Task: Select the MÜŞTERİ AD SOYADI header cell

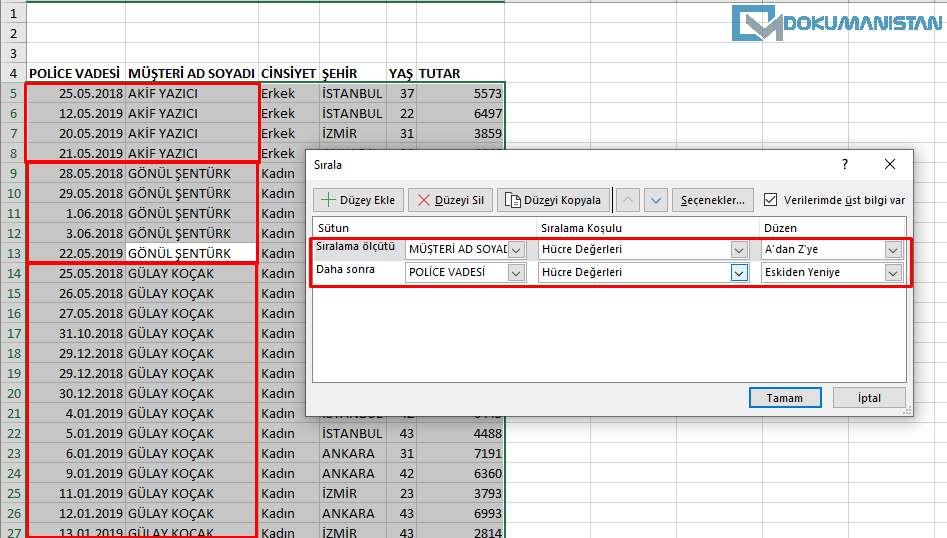Action: [192, 74]
